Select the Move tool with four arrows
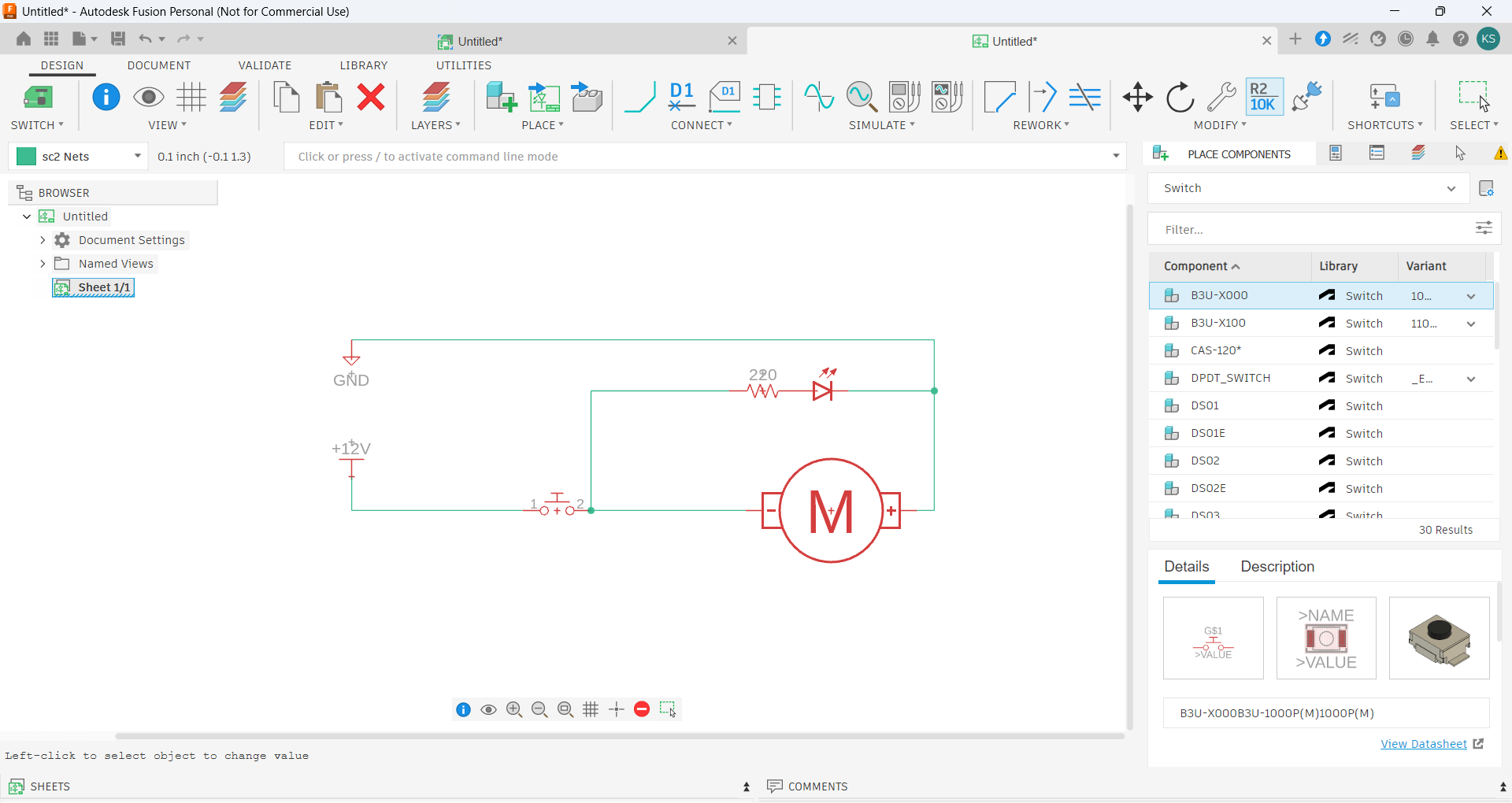 point(1138,97)
